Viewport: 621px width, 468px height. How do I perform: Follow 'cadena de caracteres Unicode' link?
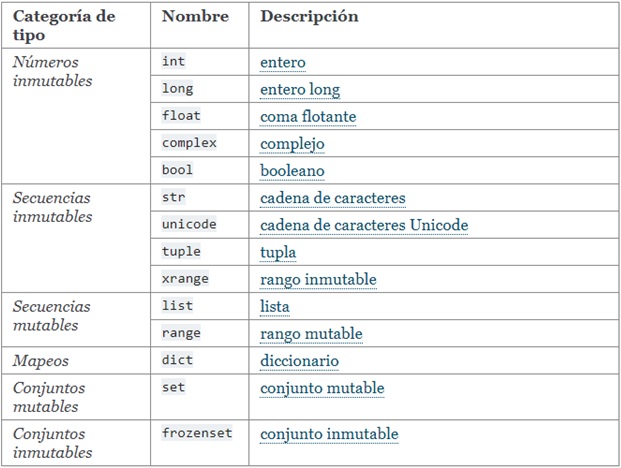[364, 225]
